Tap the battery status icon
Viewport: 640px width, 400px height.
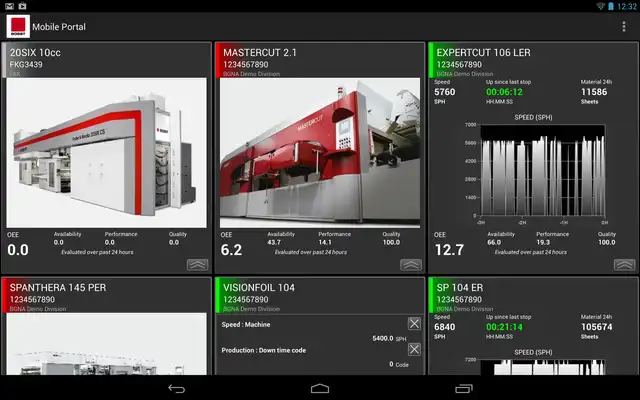[611, 6]
